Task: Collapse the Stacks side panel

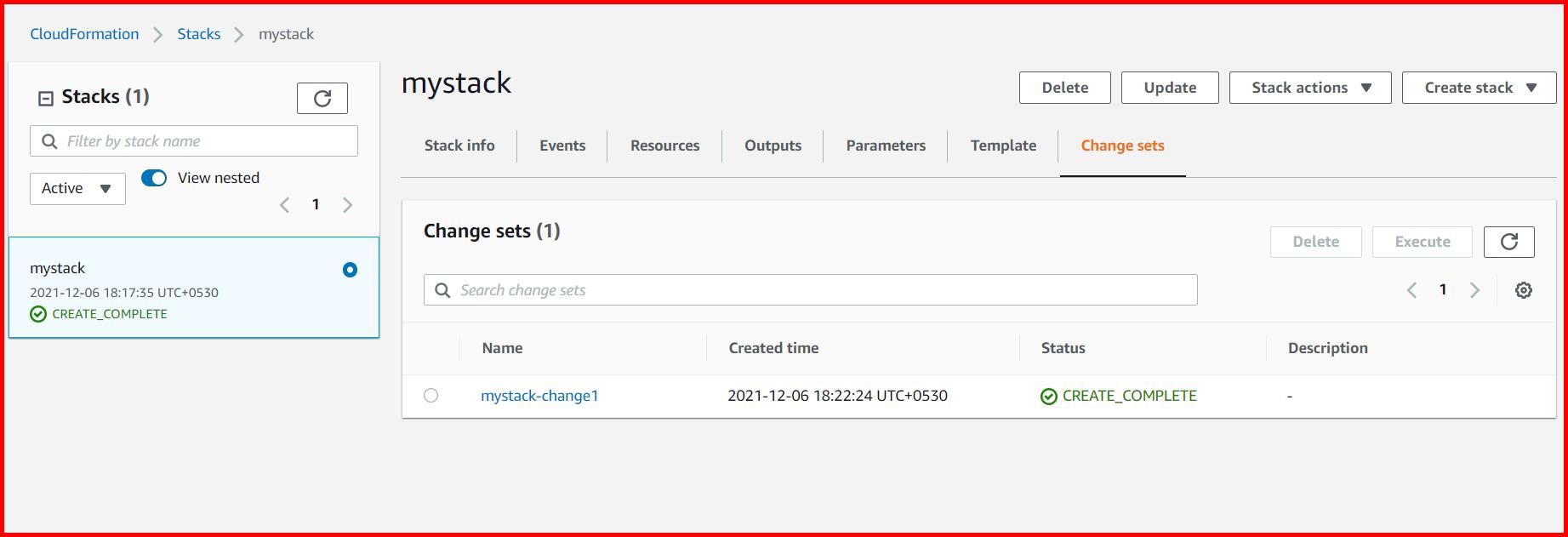Action: click(x=46, y=99)
